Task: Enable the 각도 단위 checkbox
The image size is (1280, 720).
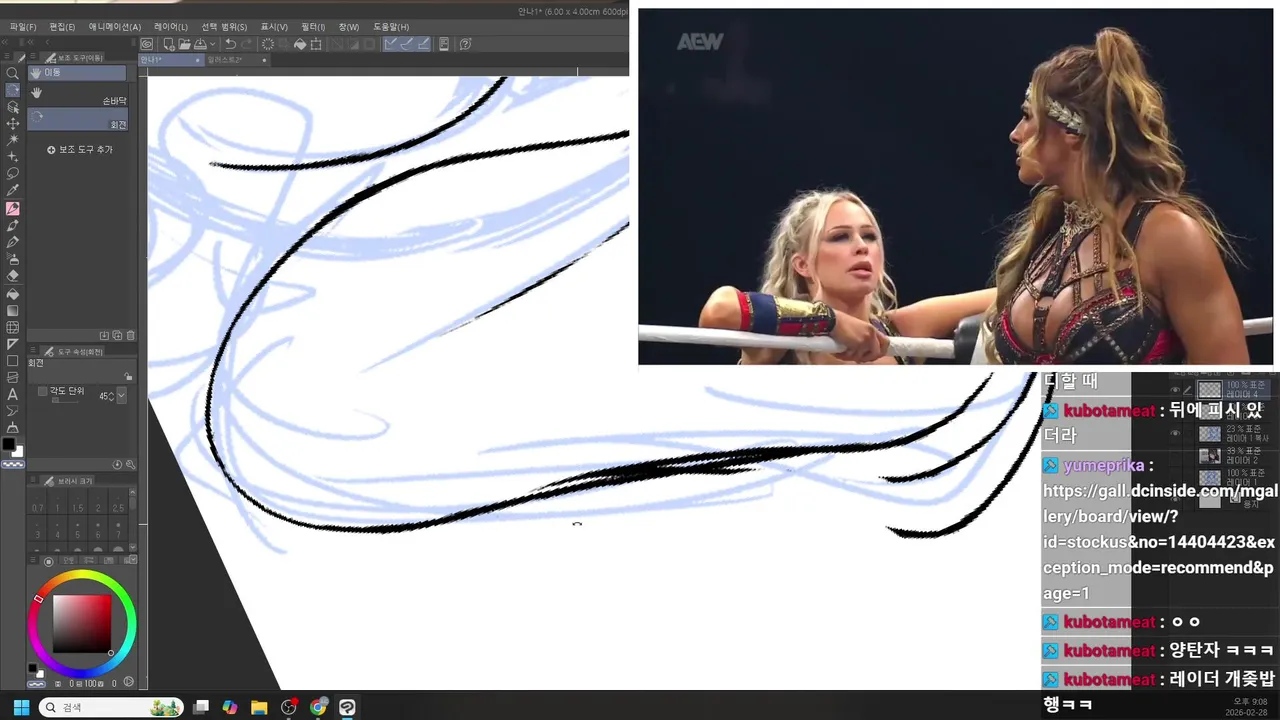Action: pos(42,392)
